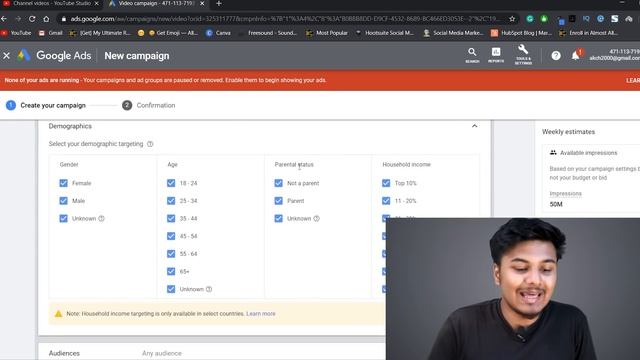This screenshot has height=360, width=640.
Task: Open the Reports icon in the header
Action: tap(496, 55)
